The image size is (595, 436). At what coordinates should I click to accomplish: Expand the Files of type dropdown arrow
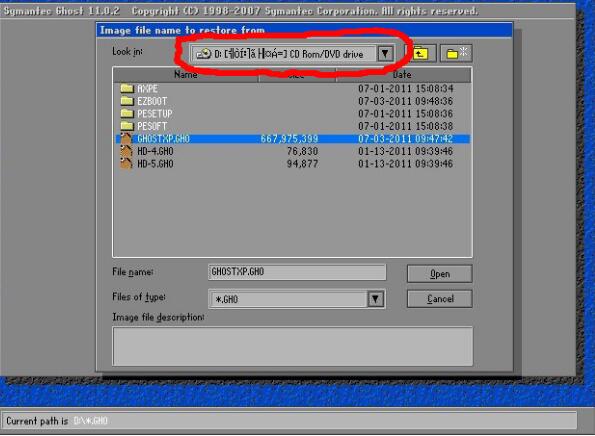[376, 299]
